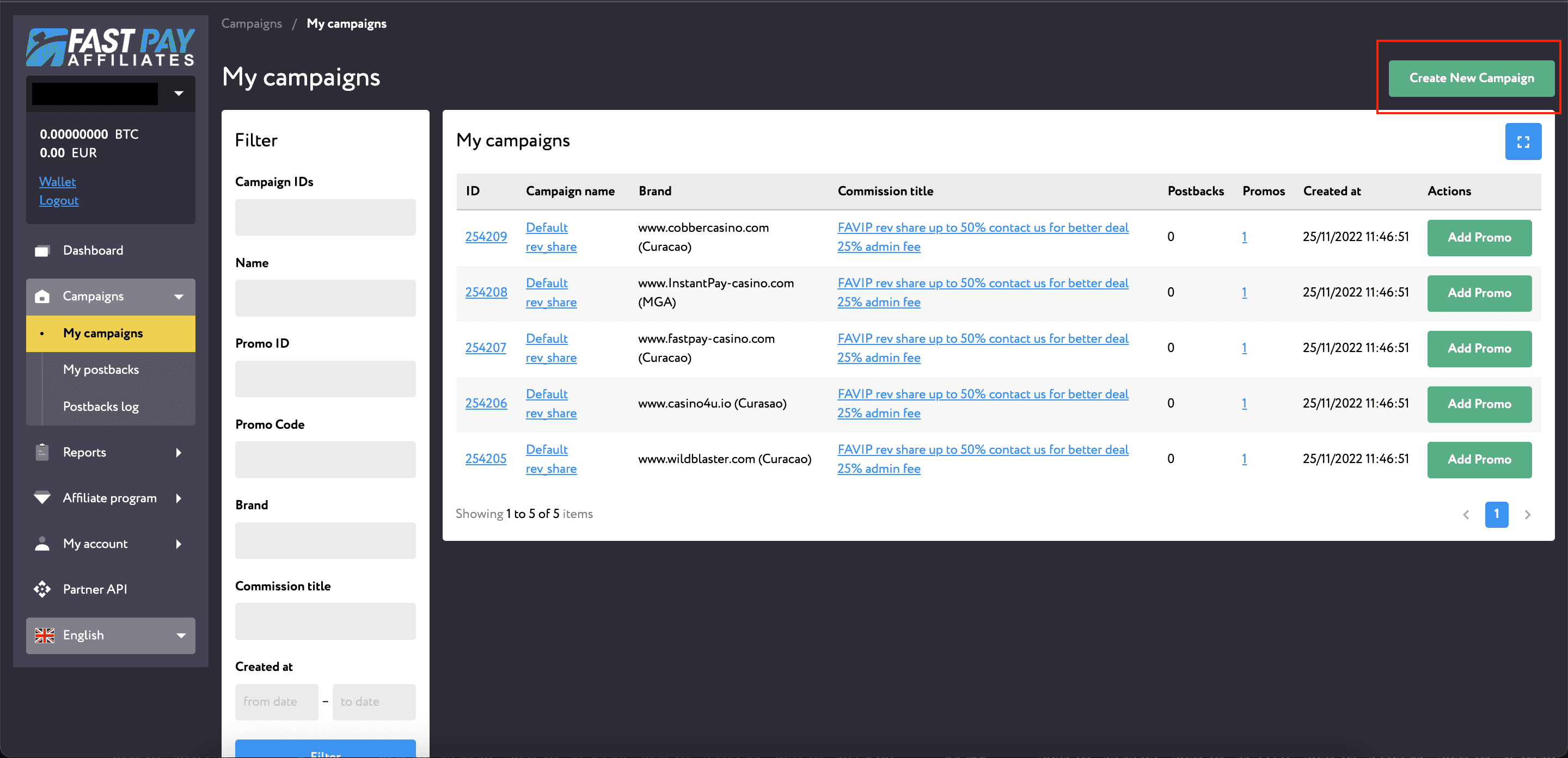
Task: Click the Fast Pay Affiliates logo
Action: coord(110,47)
